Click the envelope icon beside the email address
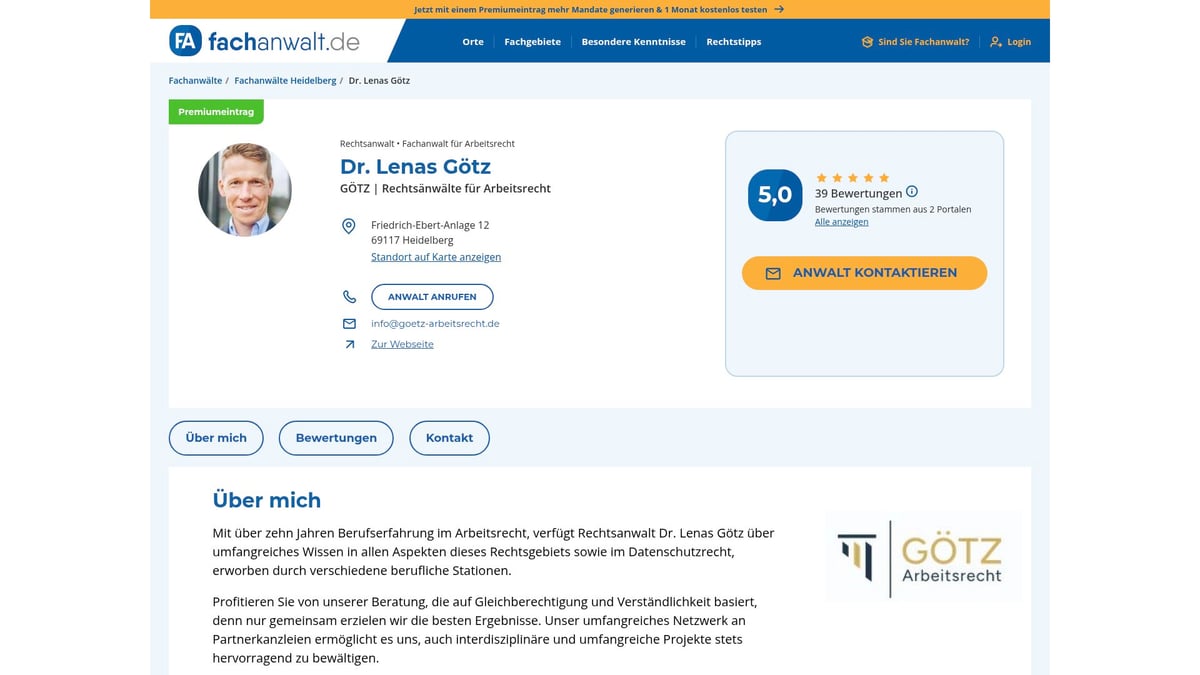 point(349,323)
